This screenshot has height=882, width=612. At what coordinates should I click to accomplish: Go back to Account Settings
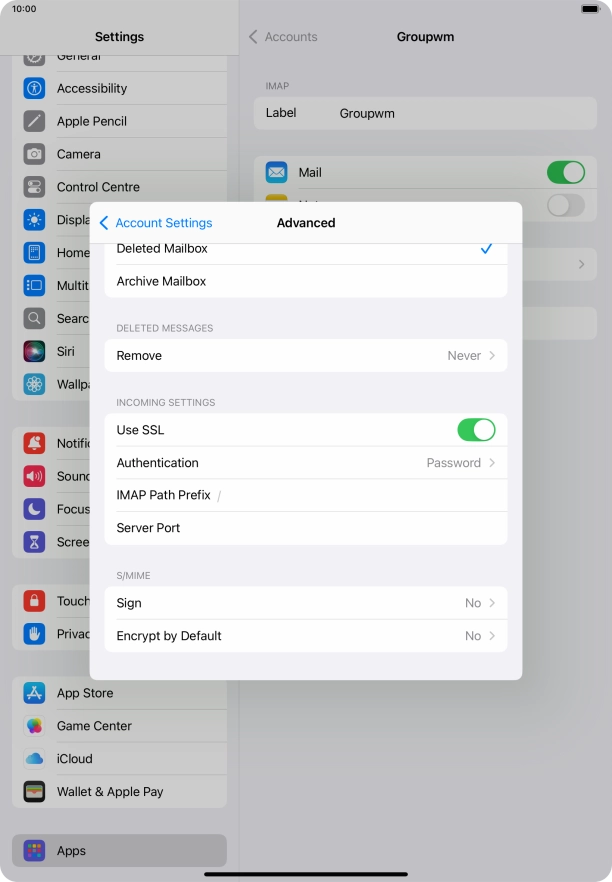point(156,223)
